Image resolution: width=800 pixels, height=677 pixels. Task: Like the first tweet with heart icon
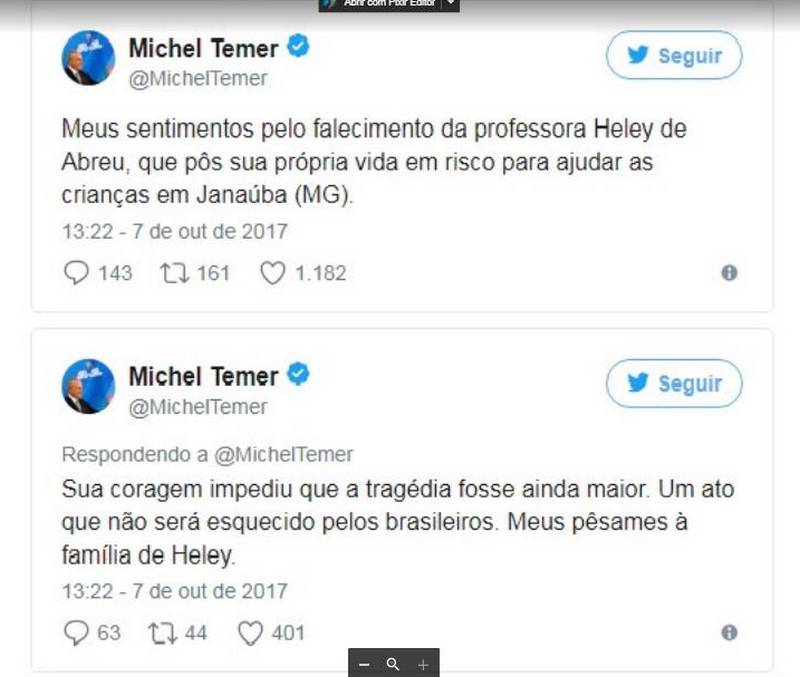[x=273, y=273]
